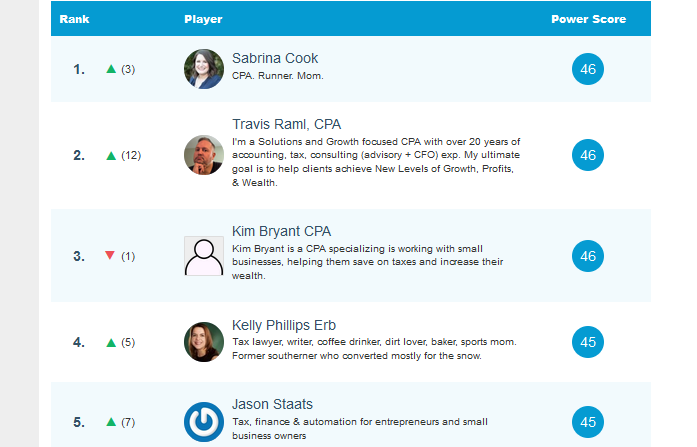697x447 pixels.
Task: Open Sabrina Cook's profile name link
Action: pos(275,58)
